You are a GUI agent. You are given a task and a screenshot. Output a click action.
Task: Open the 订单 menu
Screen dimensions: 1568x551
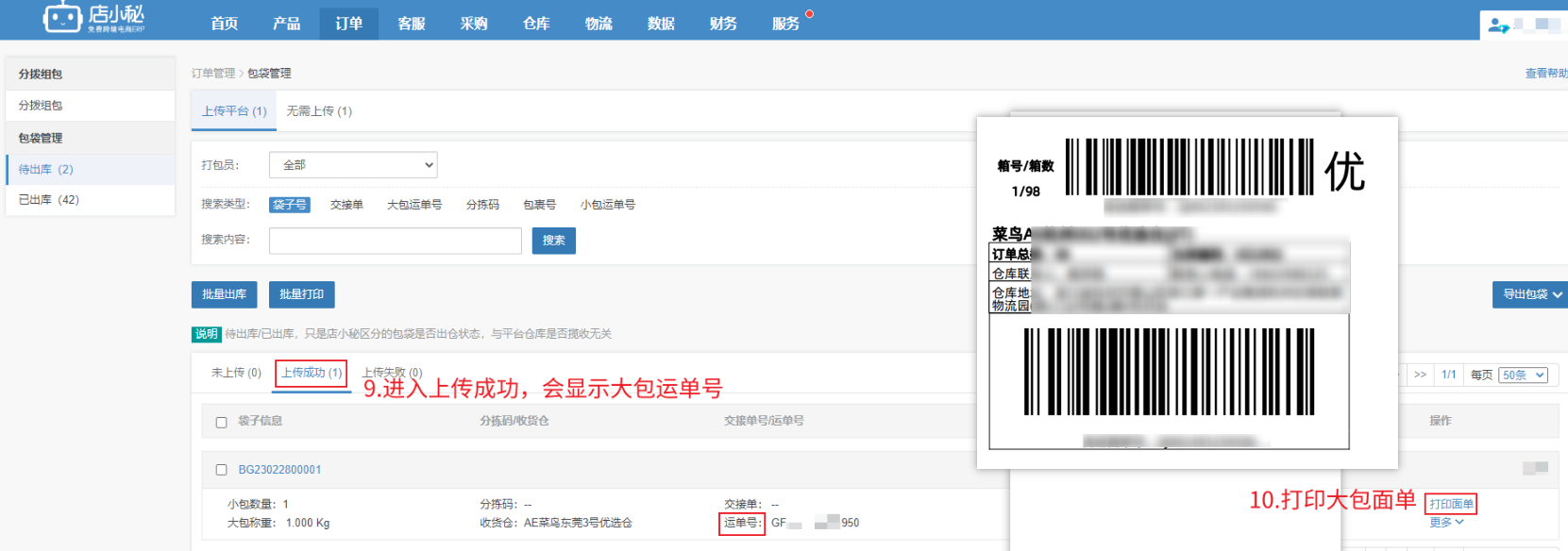pos(349,24)
